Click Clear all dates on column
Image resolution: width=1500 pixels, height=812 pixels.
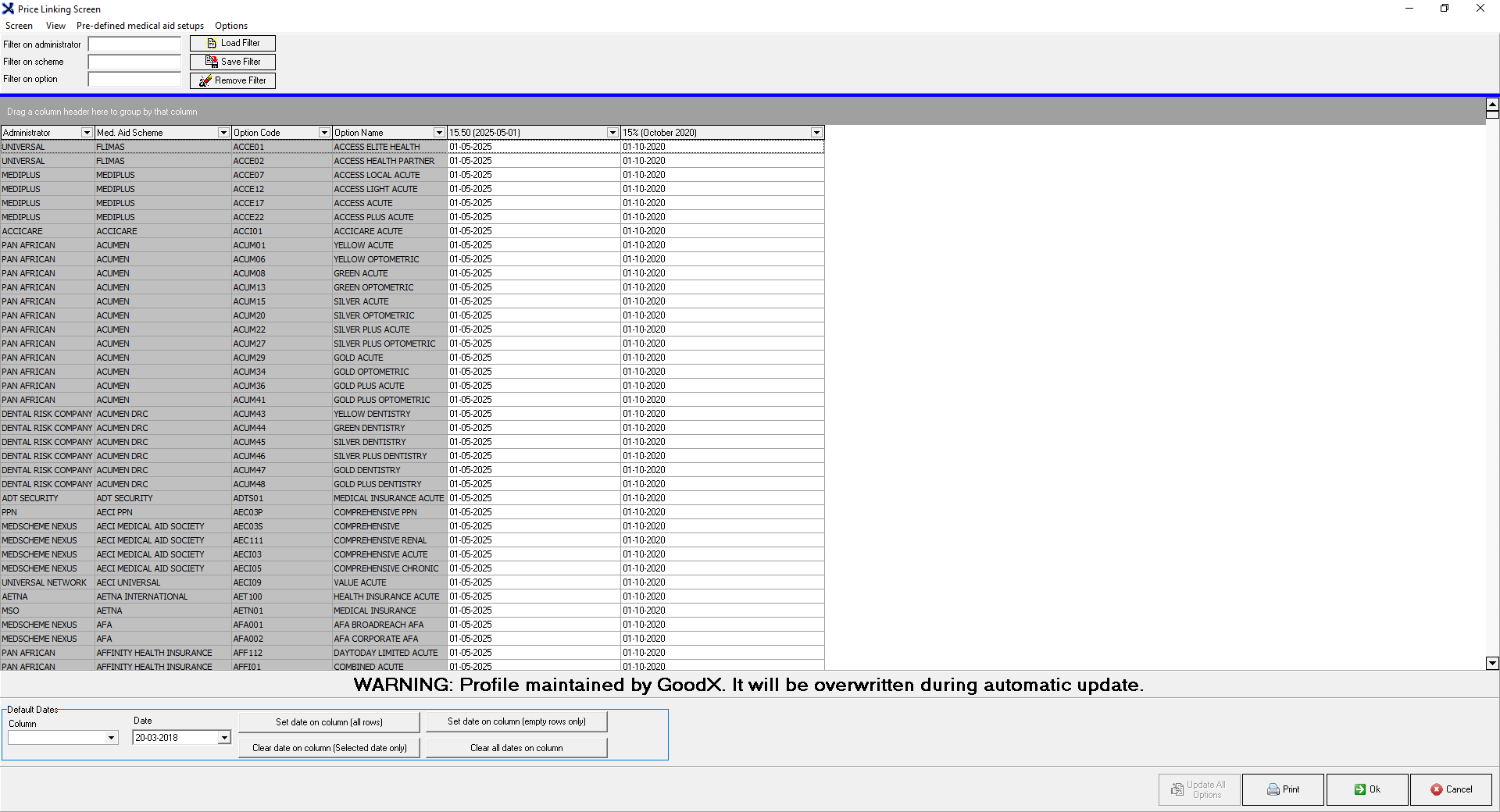[x=516, y=748]
